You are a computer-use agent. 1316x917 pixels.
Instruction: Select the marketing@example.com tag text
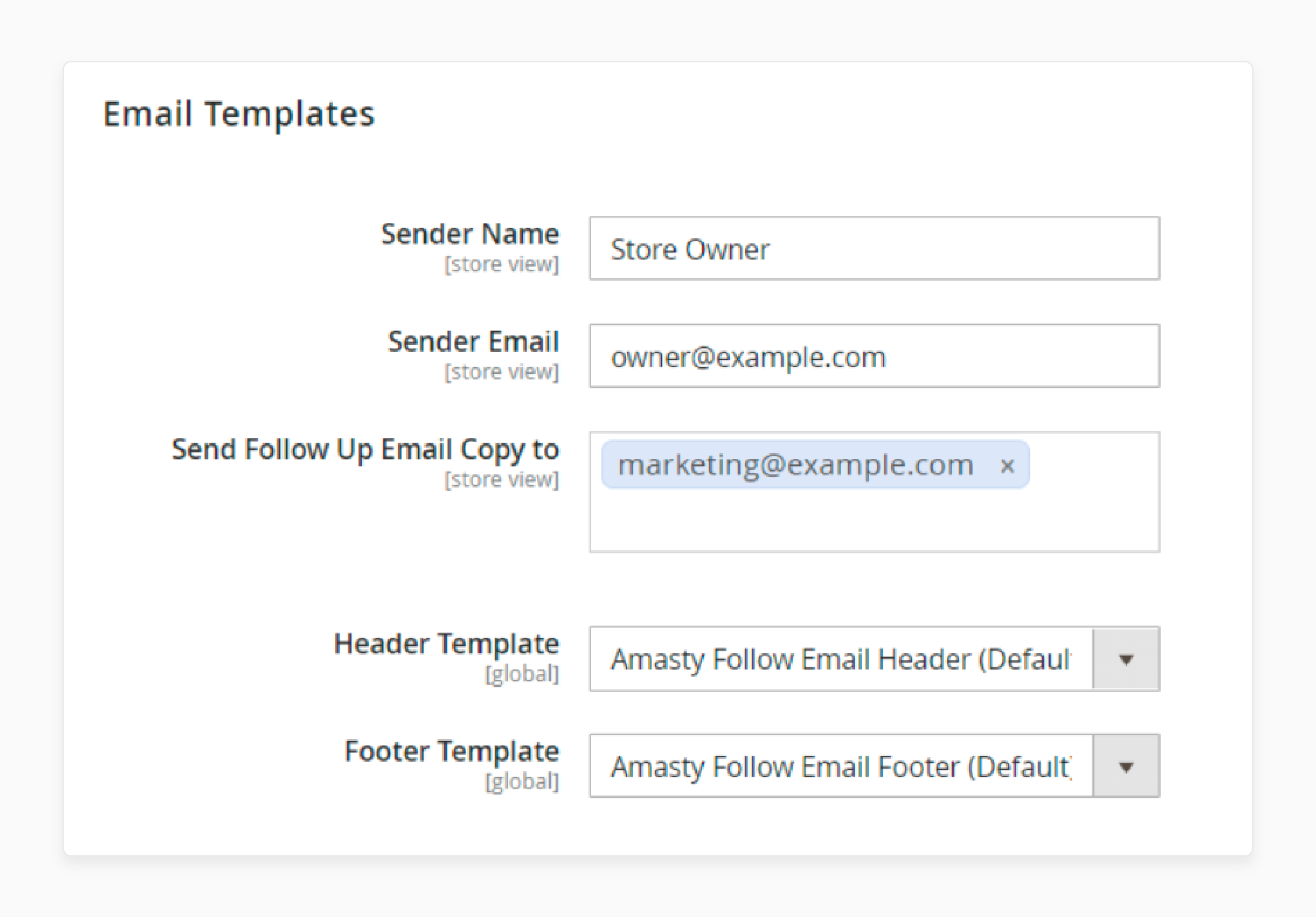796,465
